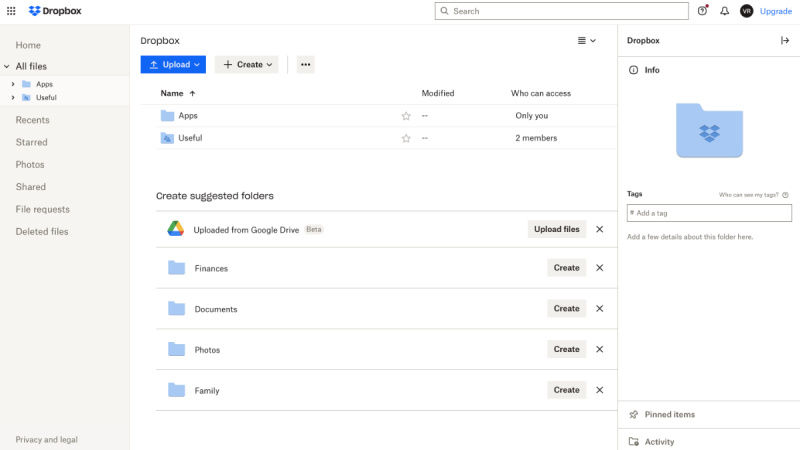
Task: Click the Documents suggested folder icon
Action: point(177,308)
